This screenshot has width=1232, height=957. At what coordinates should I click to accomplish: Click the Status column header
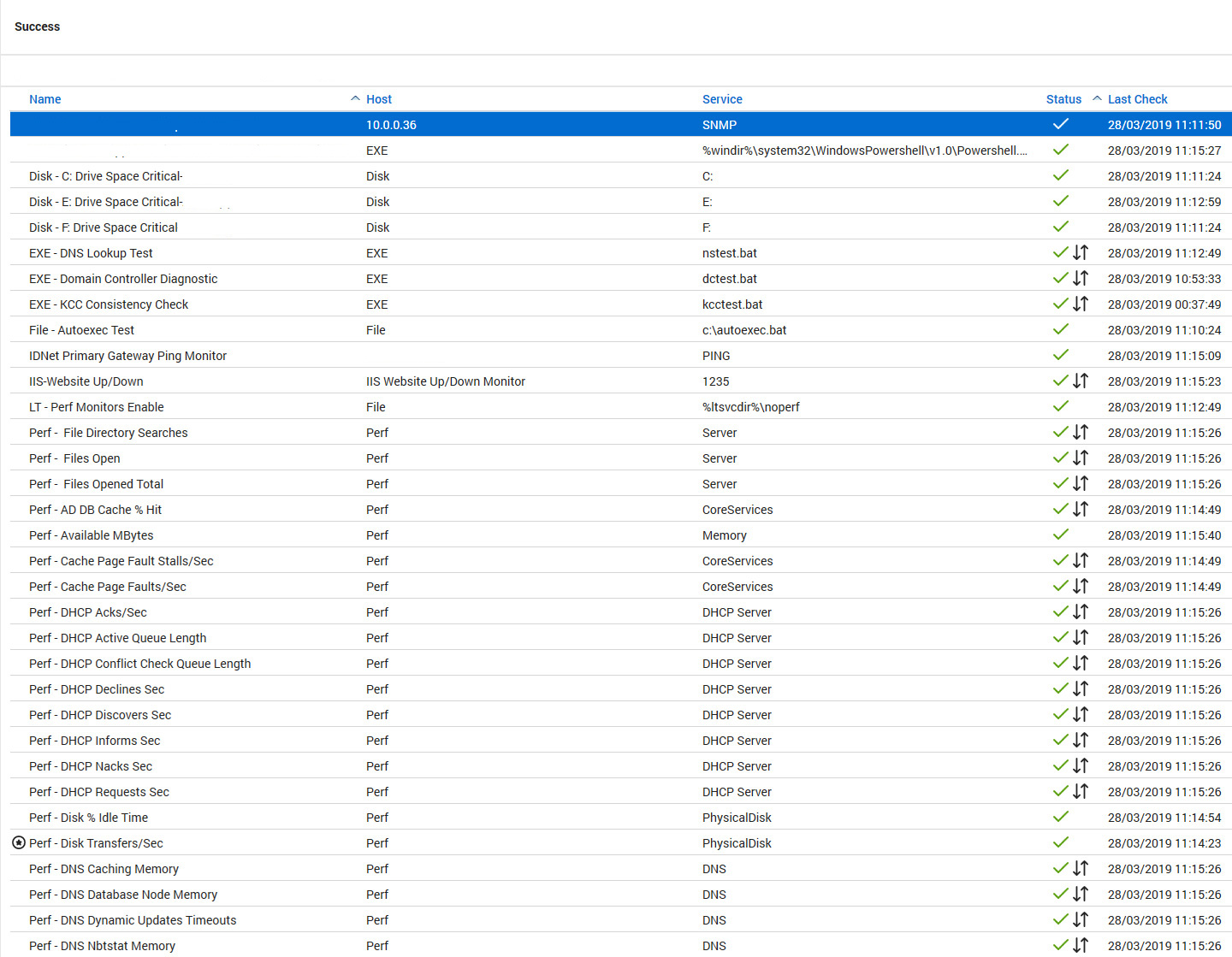(x=1063, y=99)
